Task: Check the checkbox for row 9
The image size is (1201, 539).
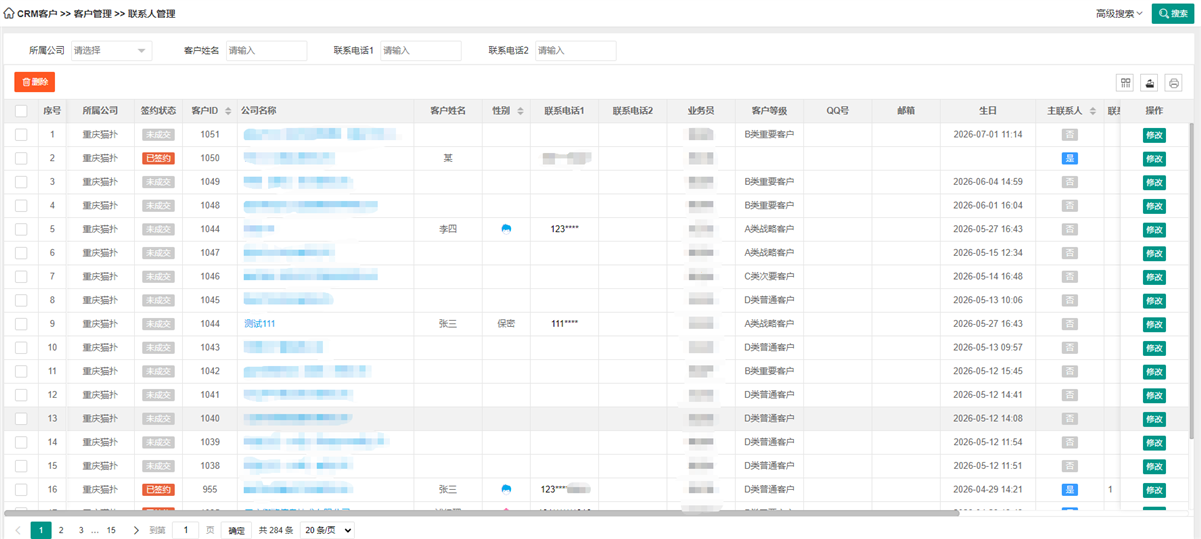Action: pyautogui.click(x=21, y=324)
